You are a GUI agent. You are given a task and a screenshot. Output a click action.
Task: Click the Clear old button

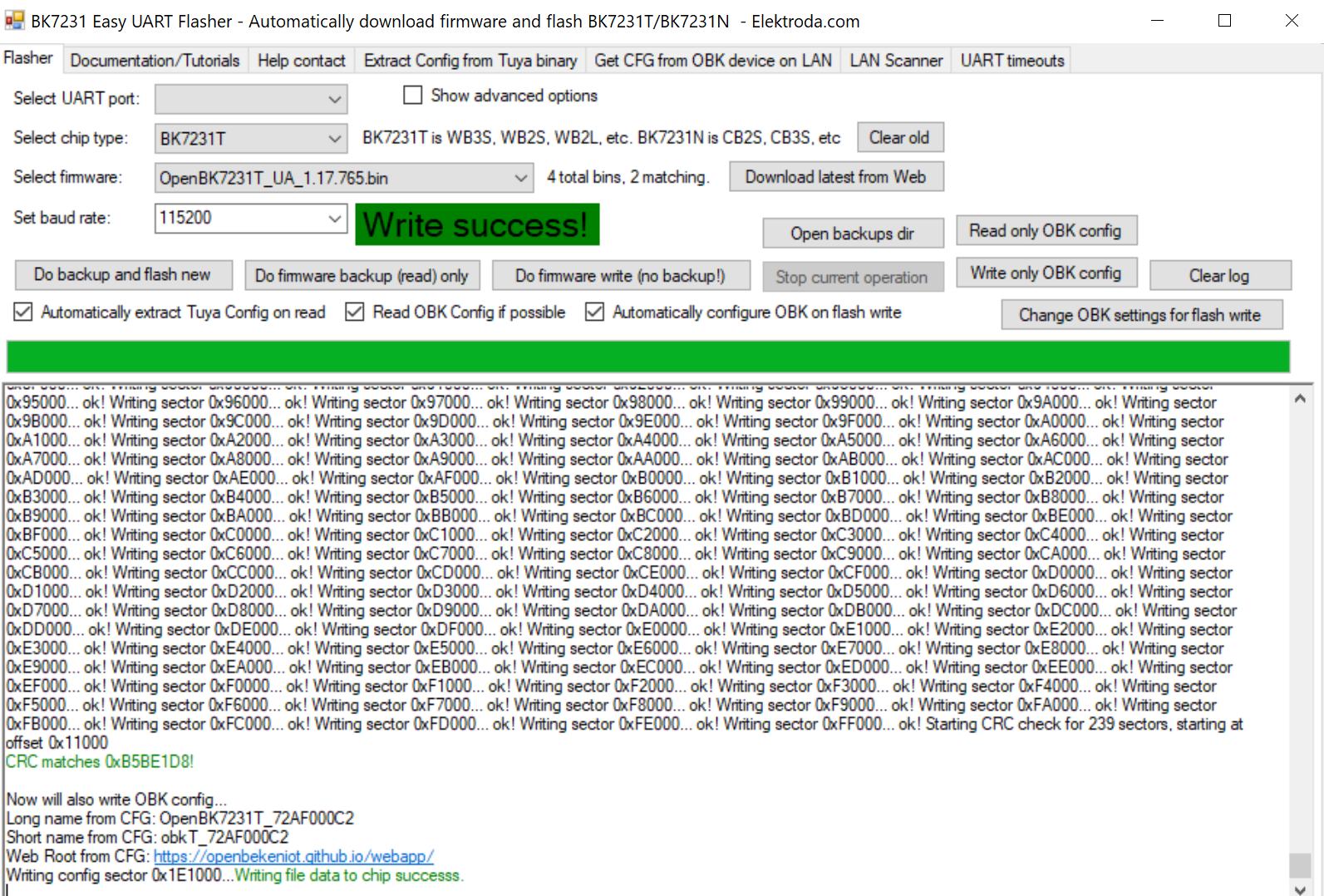pos(900,138)
